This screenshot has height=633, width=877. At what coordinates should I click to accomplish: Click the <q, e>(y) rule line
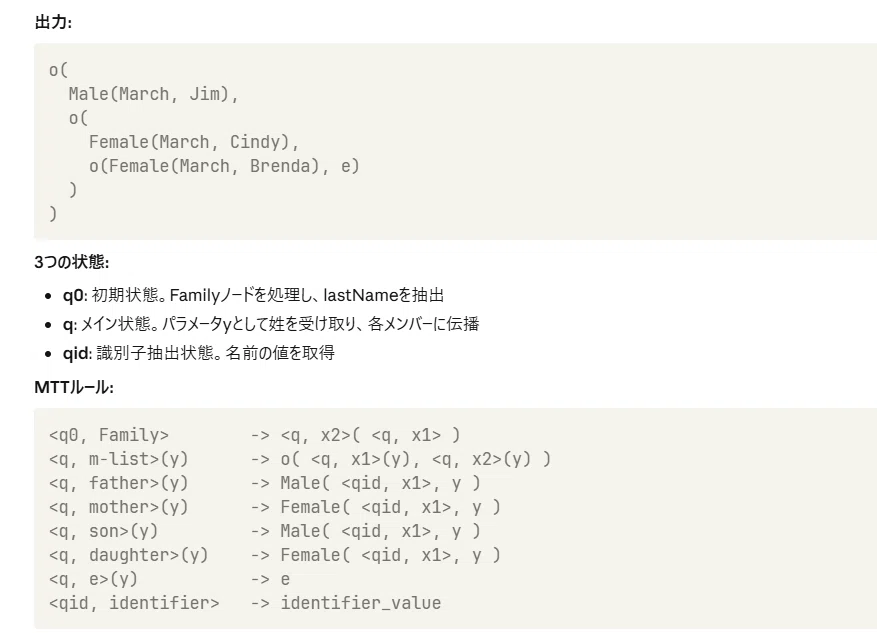point(169,579)
